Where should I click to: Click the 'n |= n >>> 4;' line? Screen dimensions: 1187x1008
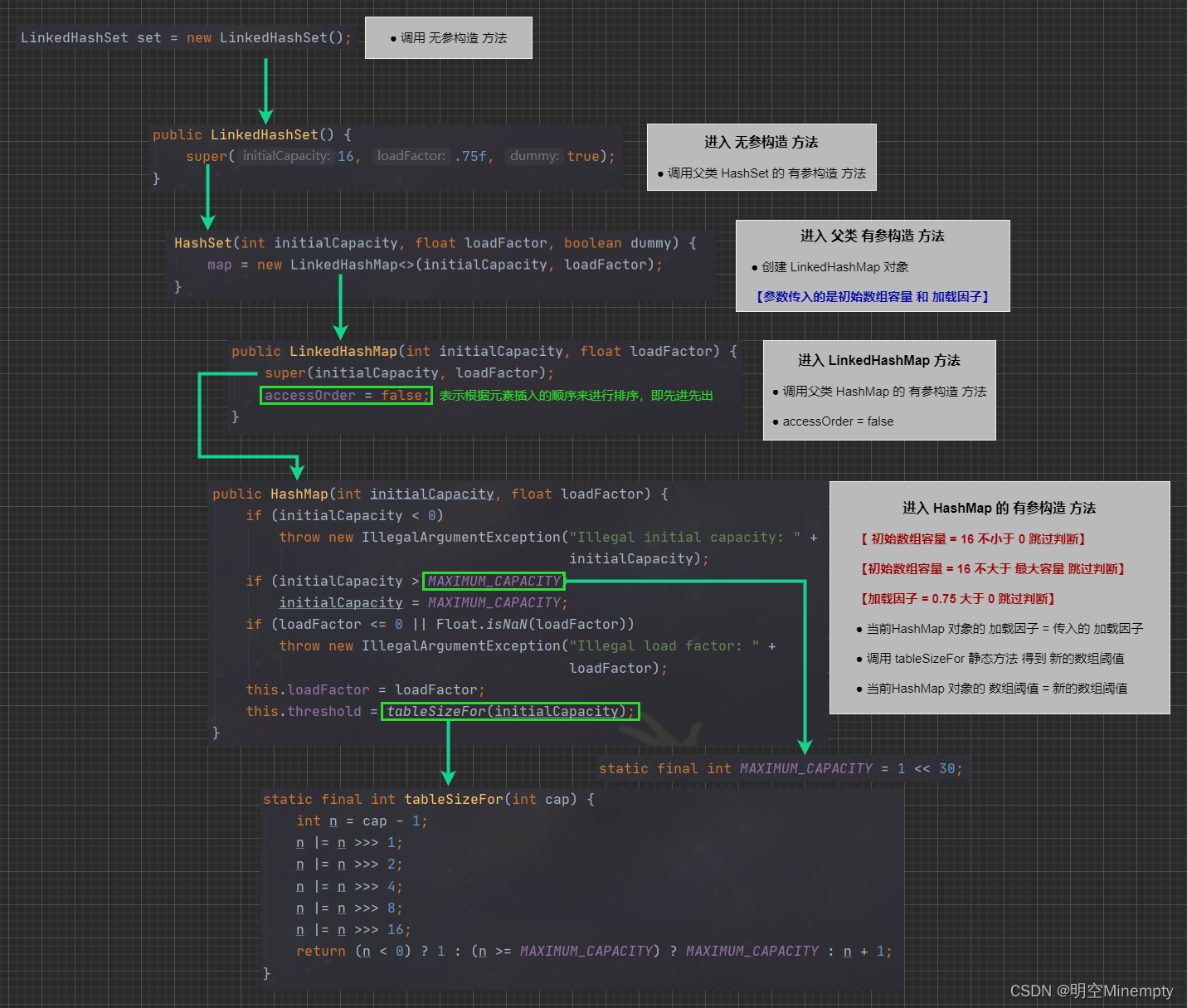point(349,886)
